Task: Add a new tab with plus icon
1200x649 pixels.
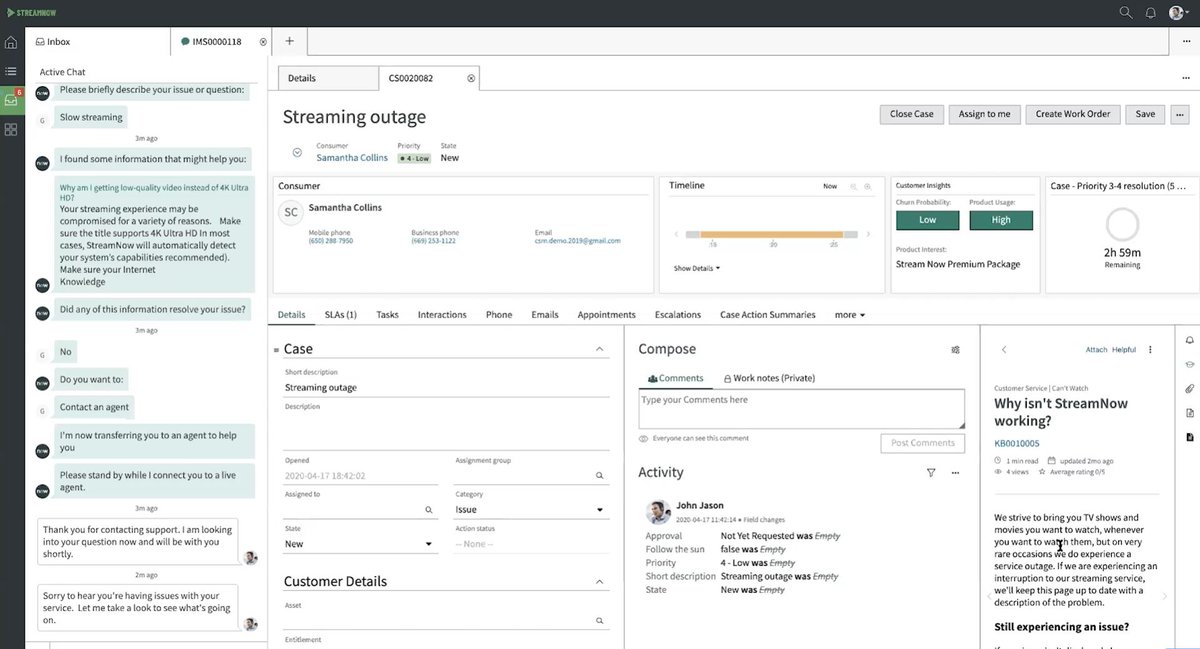Action: click(x=289, y=41)
